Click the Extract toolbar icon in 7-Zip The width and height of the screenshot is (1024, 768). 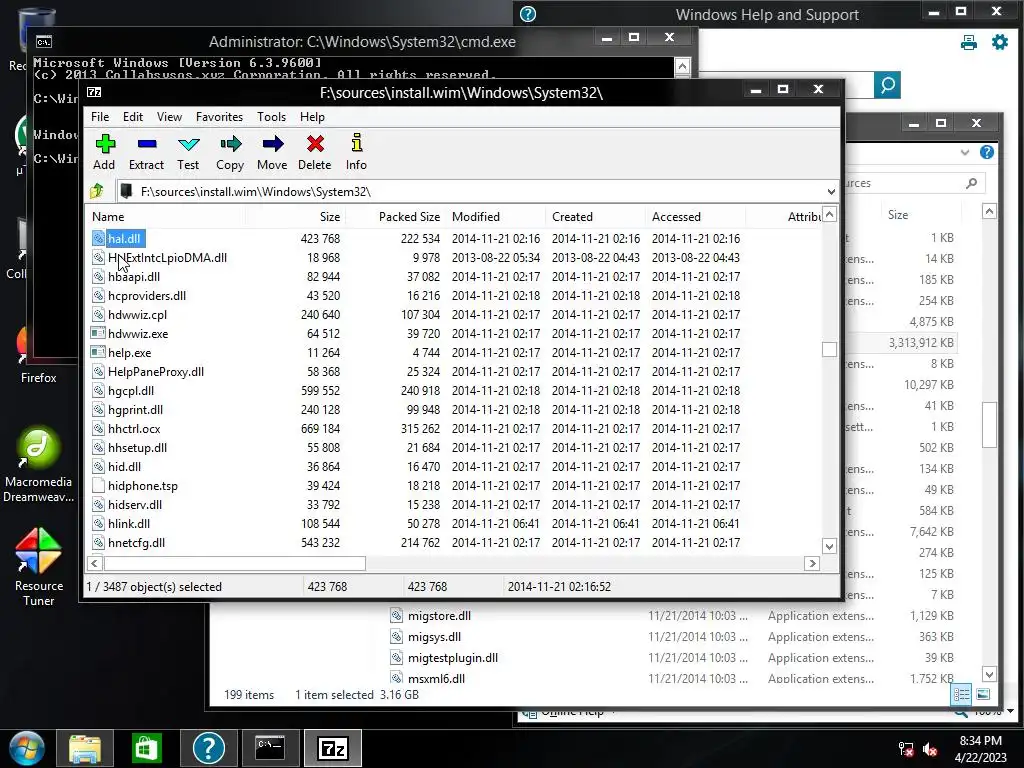pos(147,144)
